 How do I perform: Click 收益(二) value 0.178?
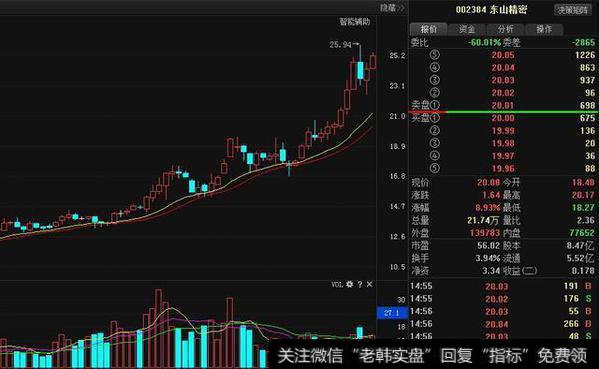point(583,271)
